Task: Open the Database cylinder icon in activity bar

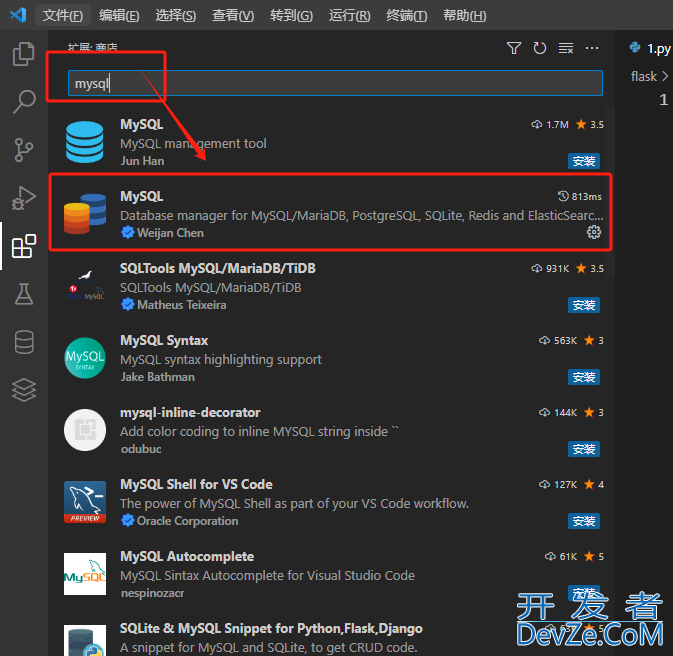Action: [24, 342]
